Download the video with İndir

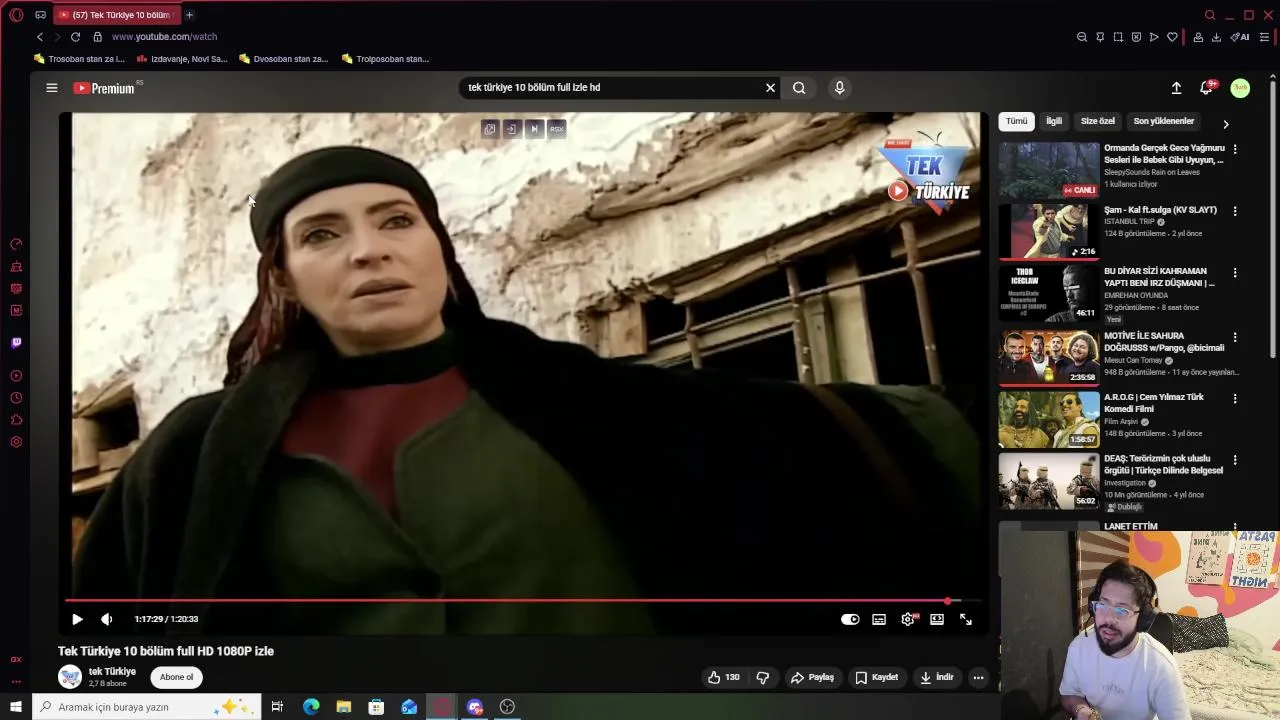coord(937,677)
